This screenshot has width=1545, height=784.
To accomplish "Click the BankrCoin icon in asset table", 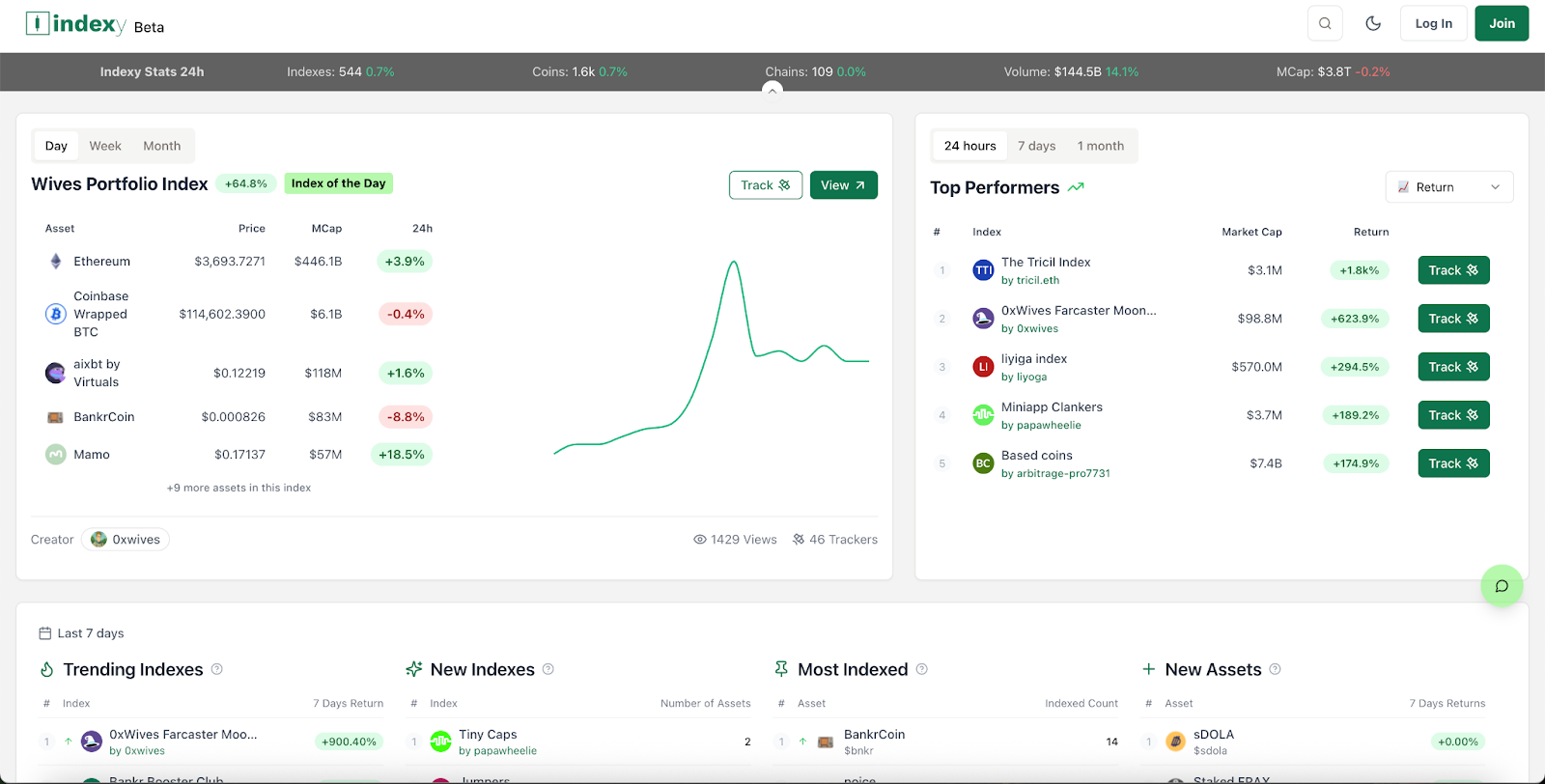I will [x=56, y=417].
